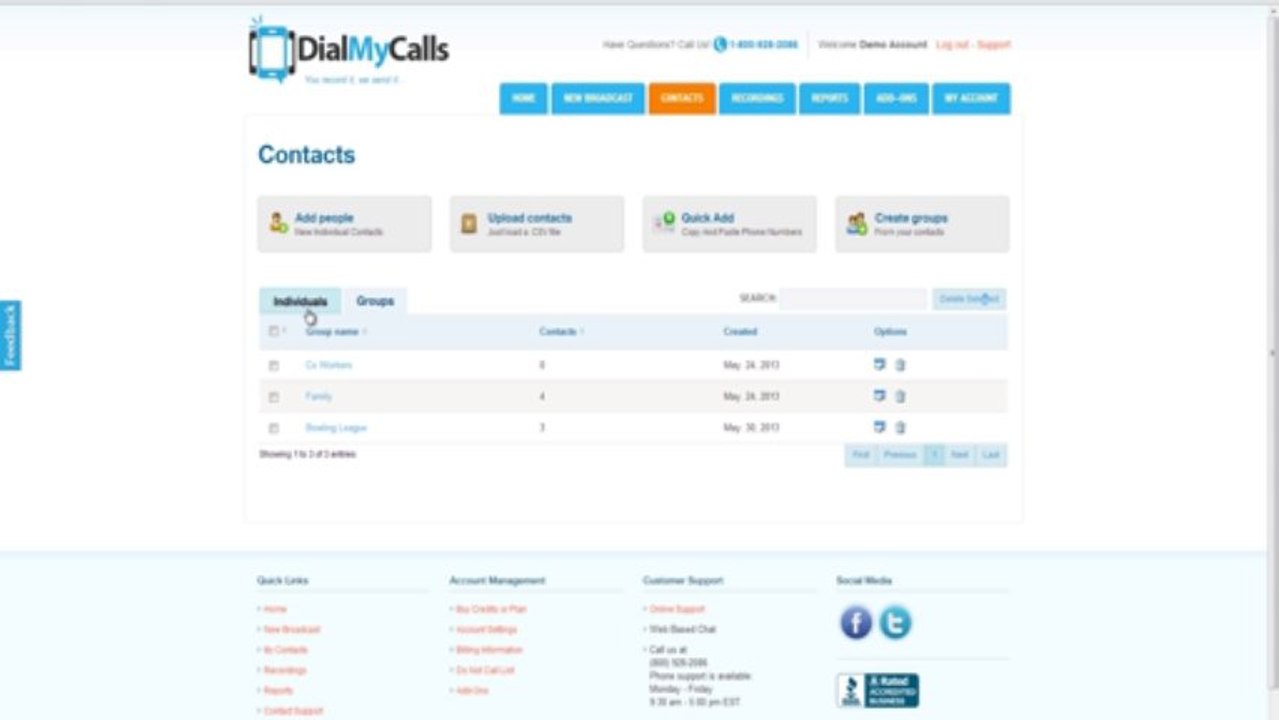
Task: Click the Support link in header
Action: 994,45
